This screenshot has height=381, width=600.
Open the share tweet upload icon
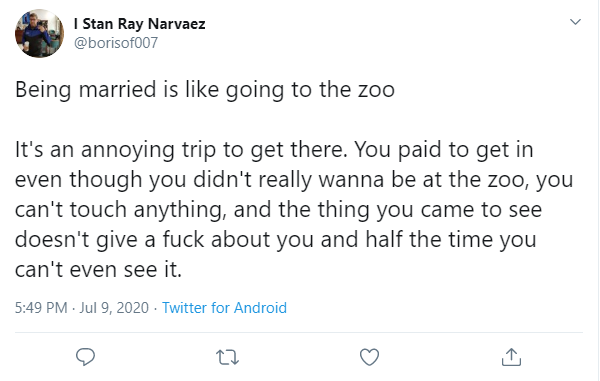(x=511, y=357)
